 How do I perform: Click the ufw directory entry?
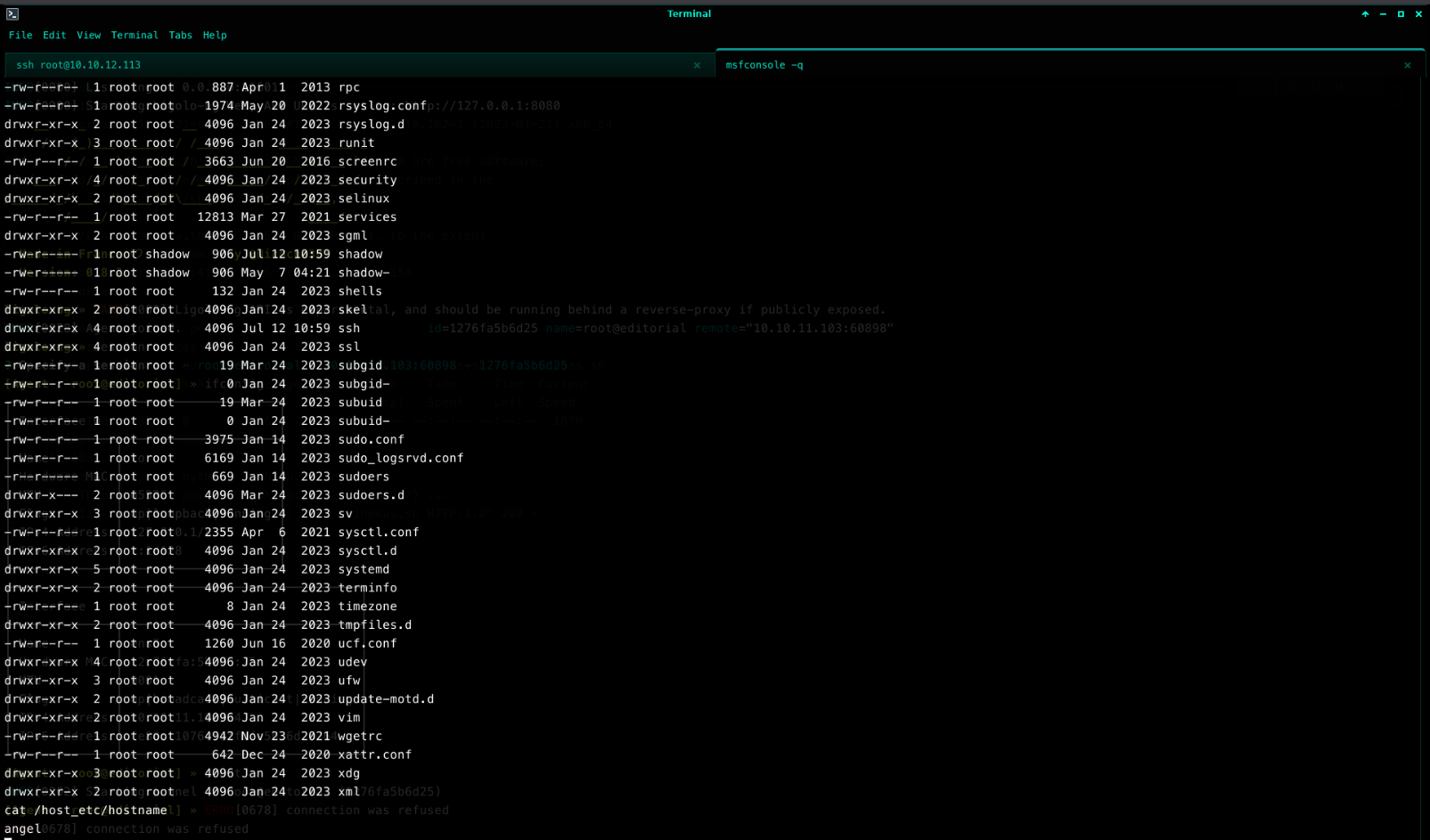click(349, 681)
